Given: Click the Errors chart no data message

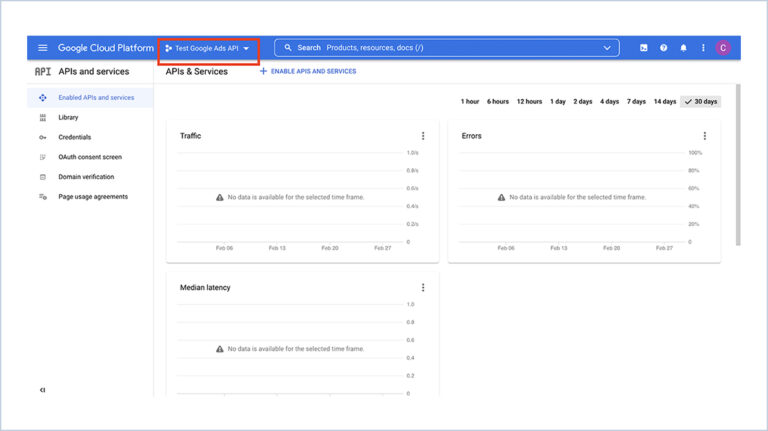Looking at the screenshot, I should (x=577, y=197).
